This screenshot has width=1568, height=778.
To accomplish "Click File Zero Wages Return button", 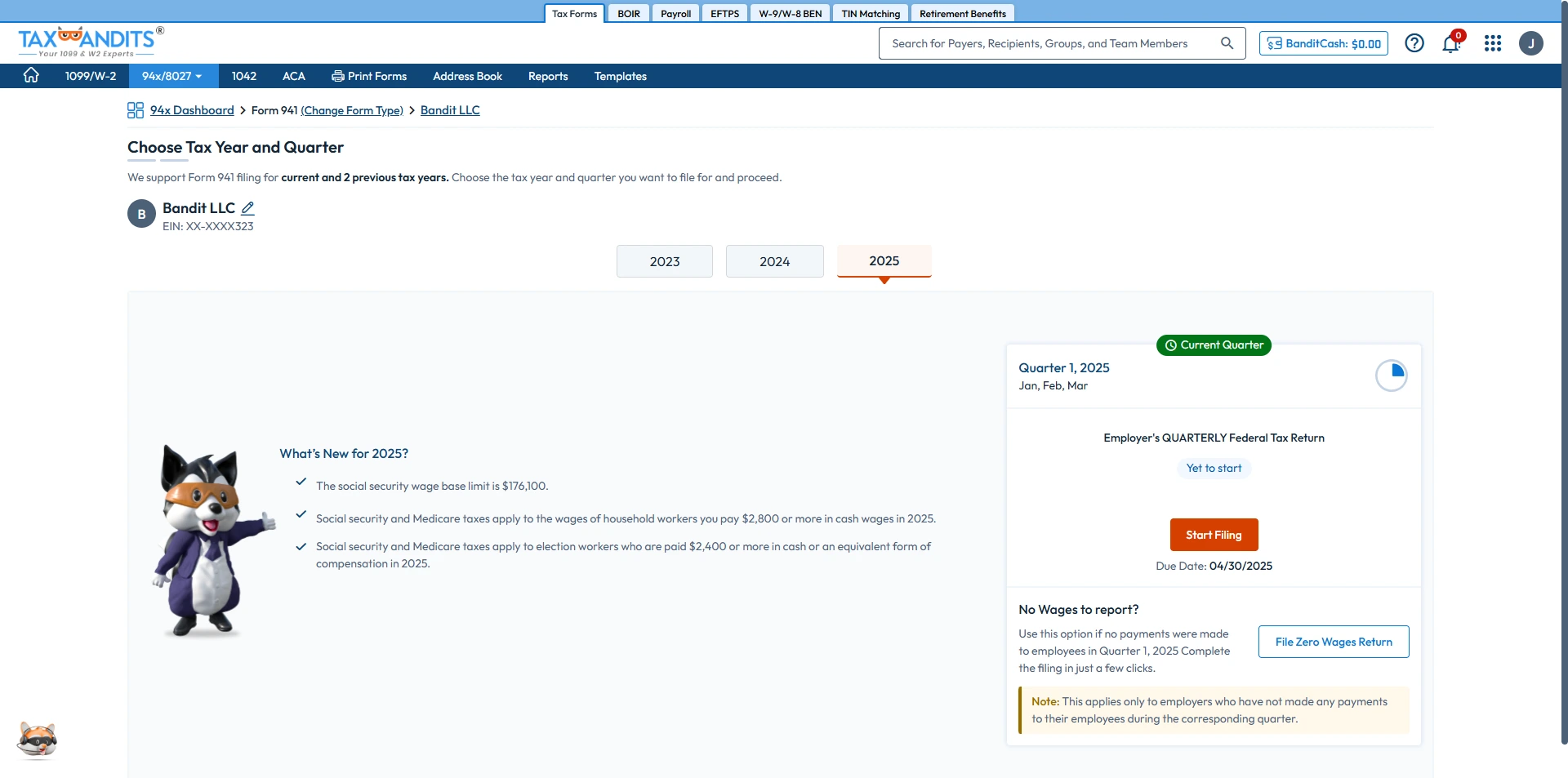I will tap(1333, 642).
